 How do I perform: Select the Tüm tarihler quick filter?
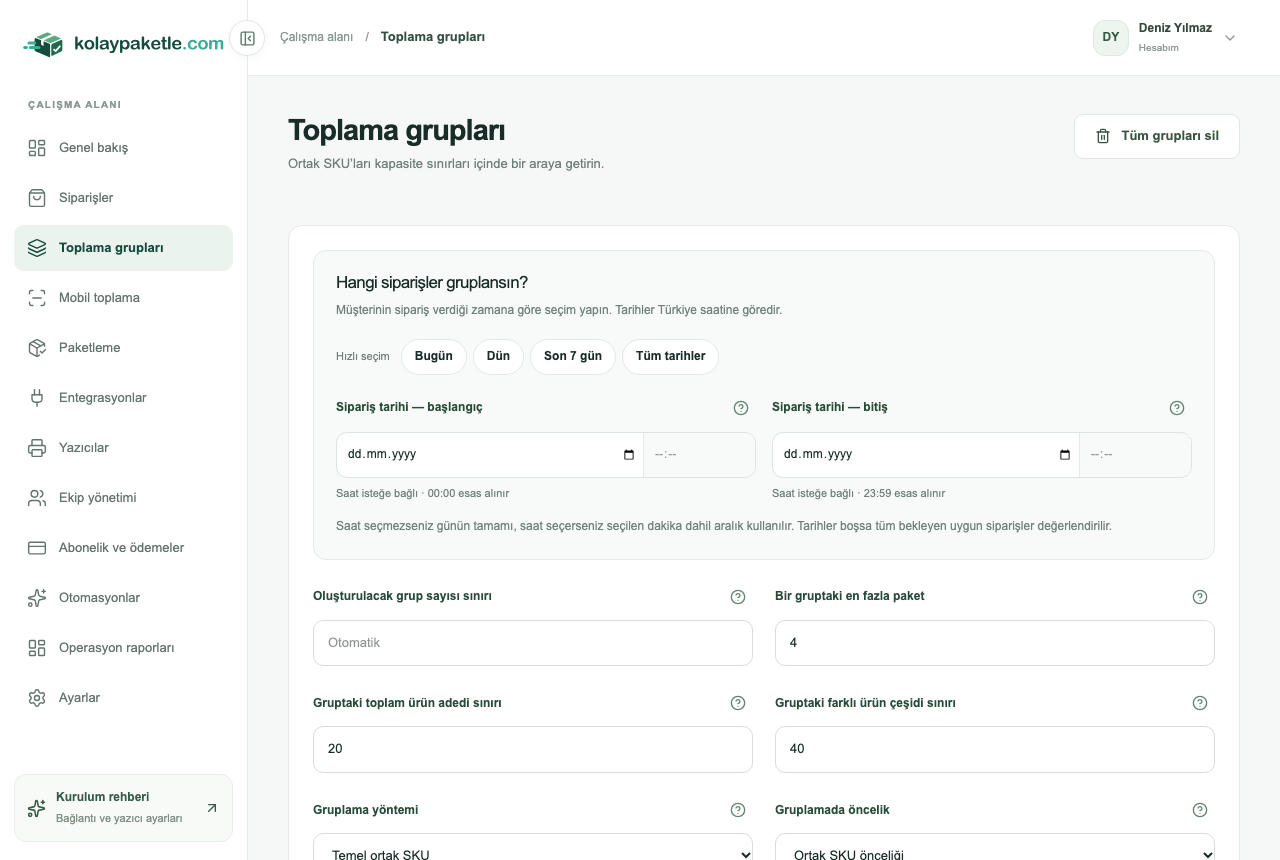point(670,357)
